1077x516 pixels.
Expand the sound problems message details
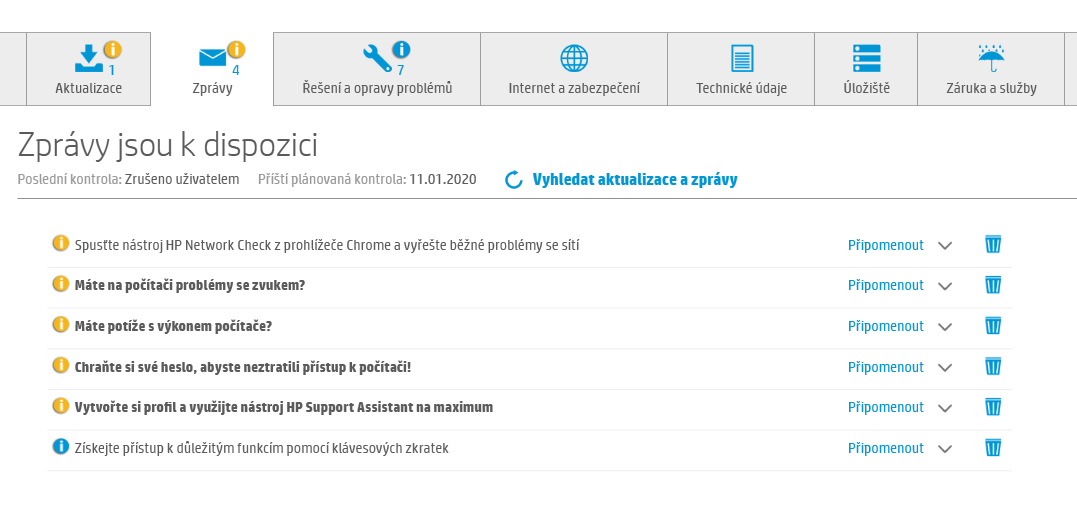(x=945, y=286)
